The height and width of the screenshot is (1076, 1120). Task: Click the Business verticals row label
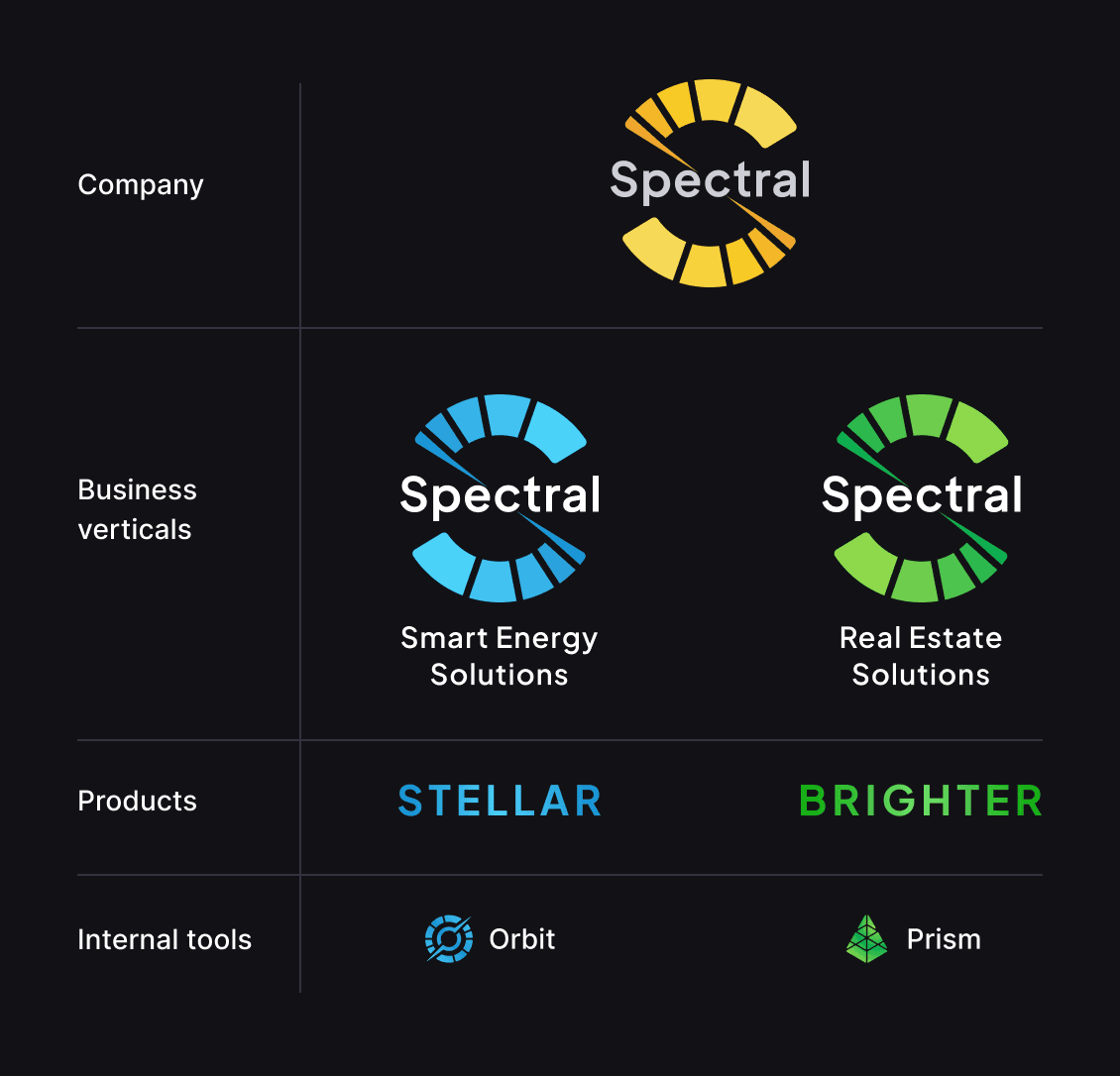click(137, 510)
